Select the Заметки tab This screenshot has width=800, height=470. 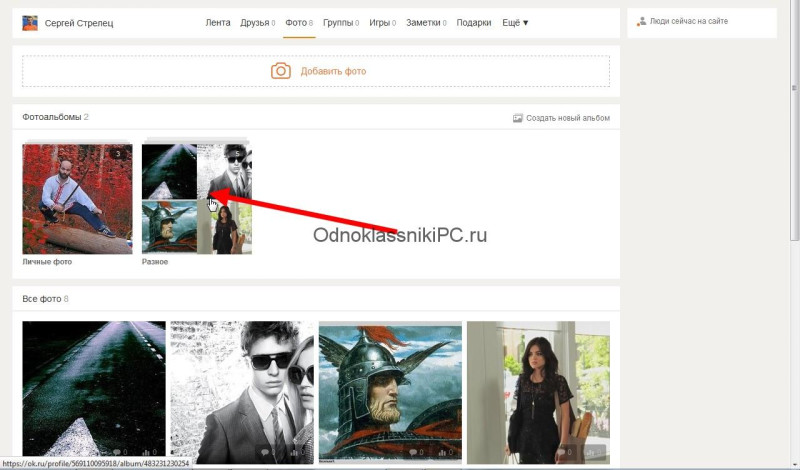click(x=426, y=23)
